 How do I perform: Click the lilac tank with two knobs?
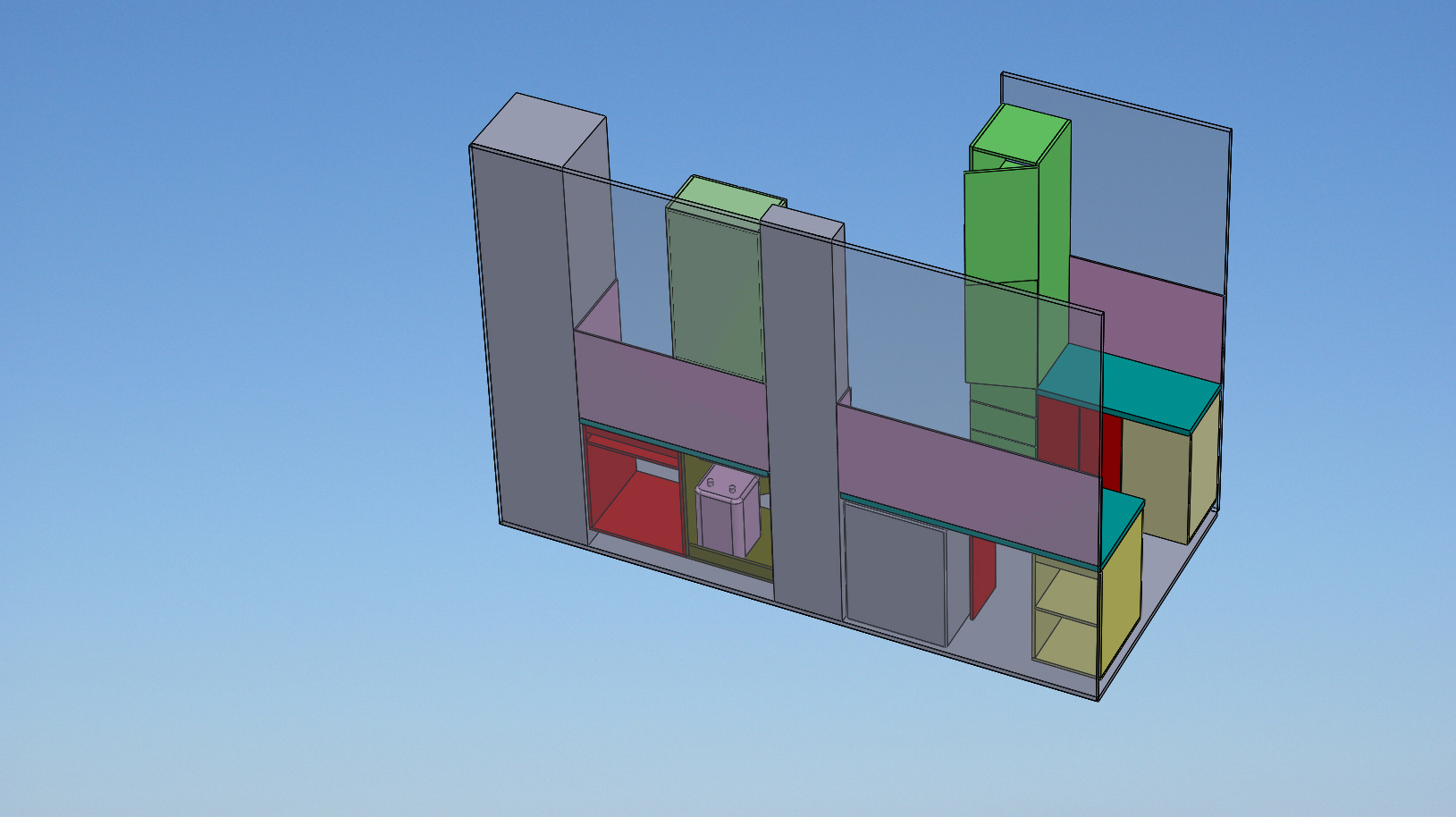coord(726,518)
